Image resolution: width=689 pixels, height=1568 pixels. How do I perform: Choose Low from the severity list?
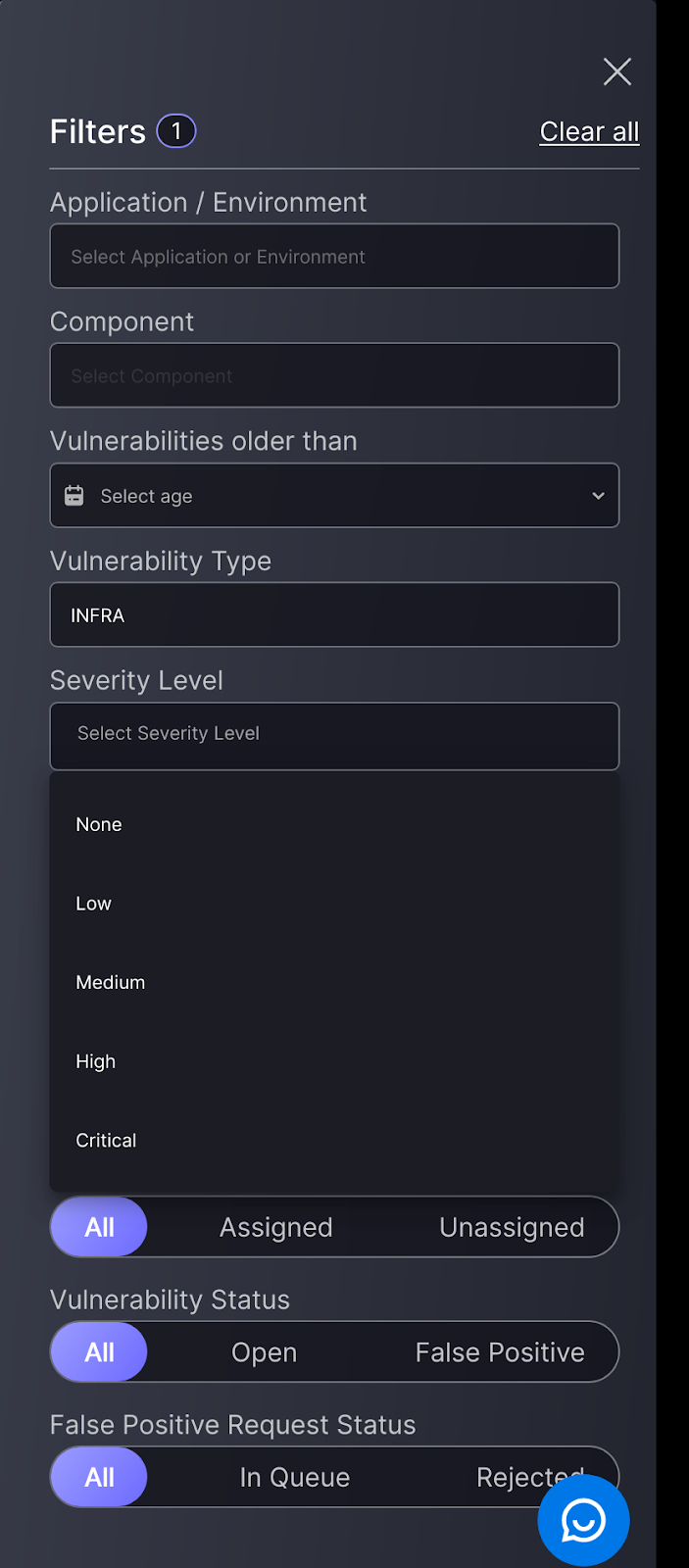[x=93, y=903]
